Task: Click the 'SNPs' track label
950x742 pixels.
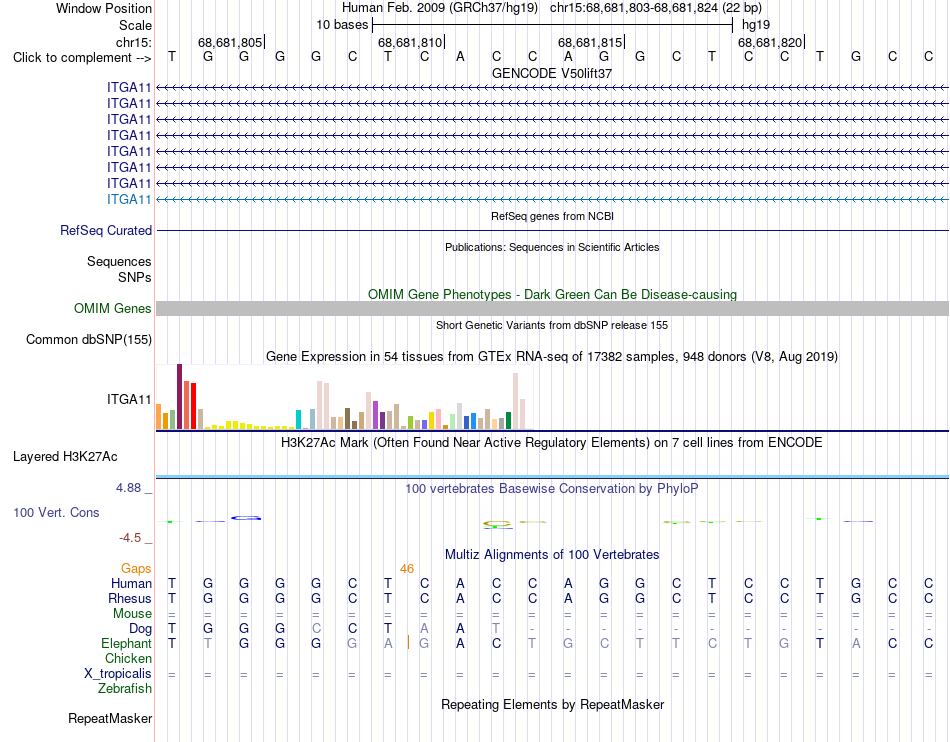Action: pos(135,277)
